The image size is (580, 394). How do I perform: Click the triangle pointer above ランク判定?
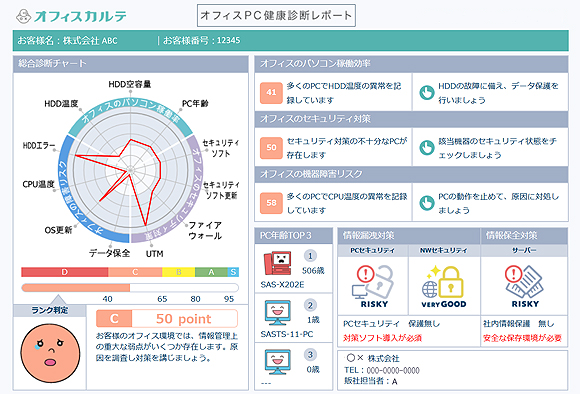pyautogui.click(x=58, y=300)
